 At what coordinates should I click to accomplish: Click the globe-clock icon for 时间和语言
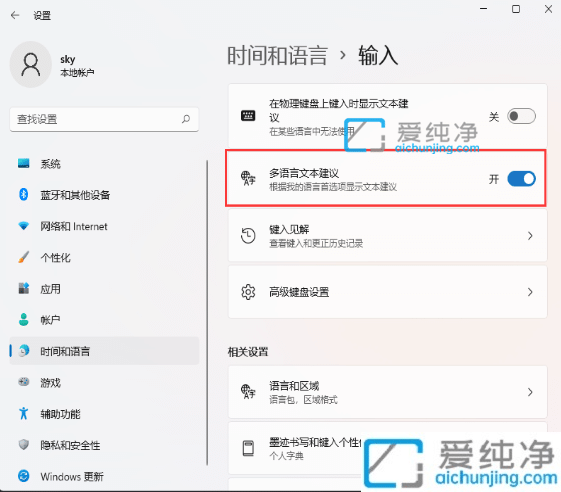coord(24,351)
